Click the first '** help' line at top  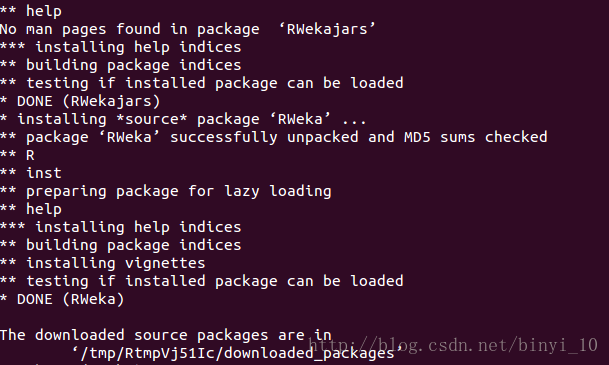(31, 11)
